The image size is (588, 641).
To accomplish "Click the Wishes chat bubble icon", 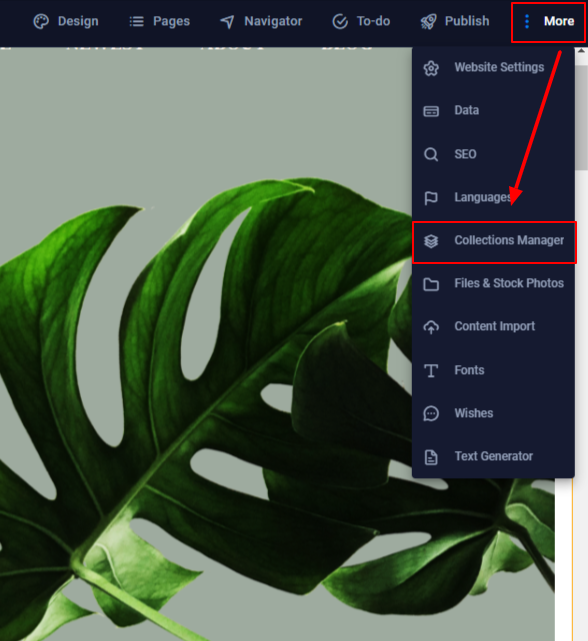I will (431, 414).
